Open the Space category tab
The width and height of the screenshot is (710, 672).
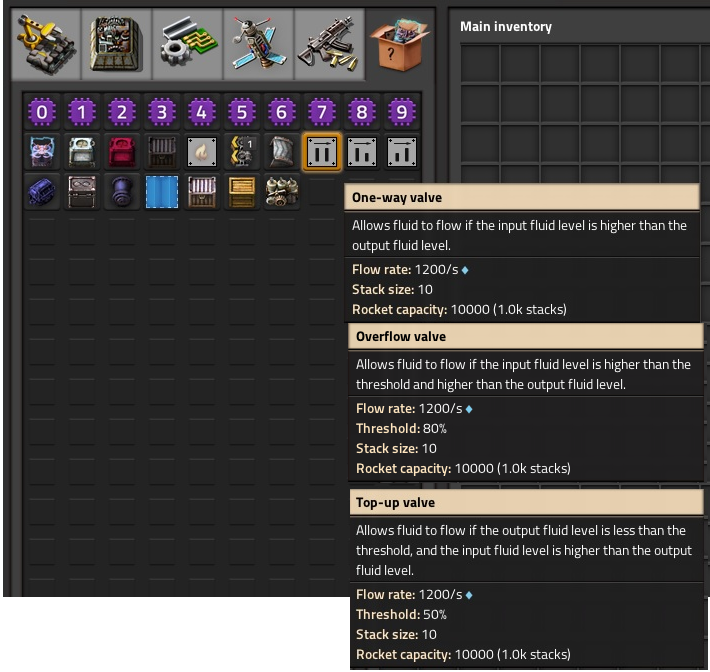pos(259,45)
